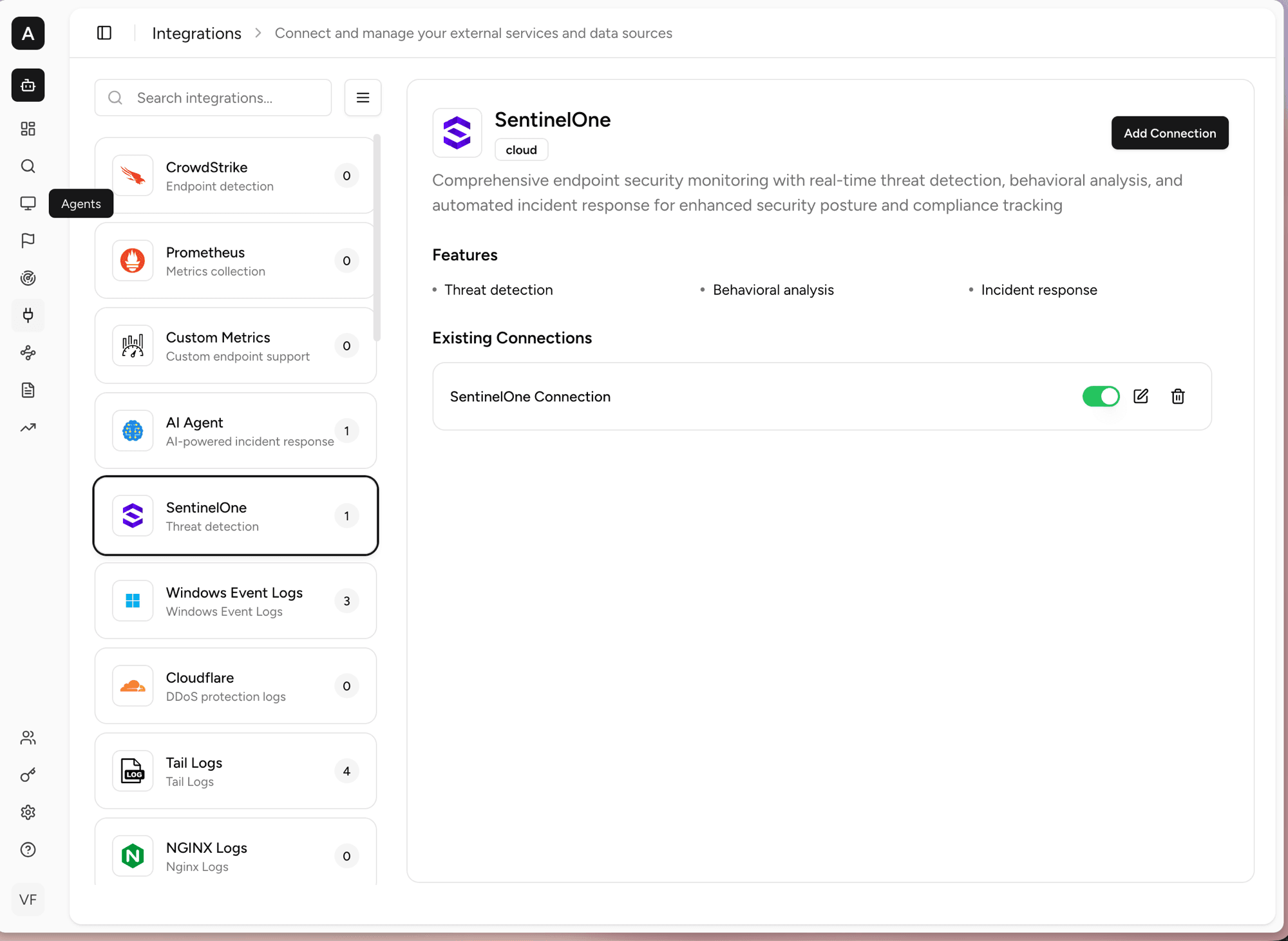Screen dimensions: 1288x941
Task: Open the document reports sidebar icon
Action: 28,390
